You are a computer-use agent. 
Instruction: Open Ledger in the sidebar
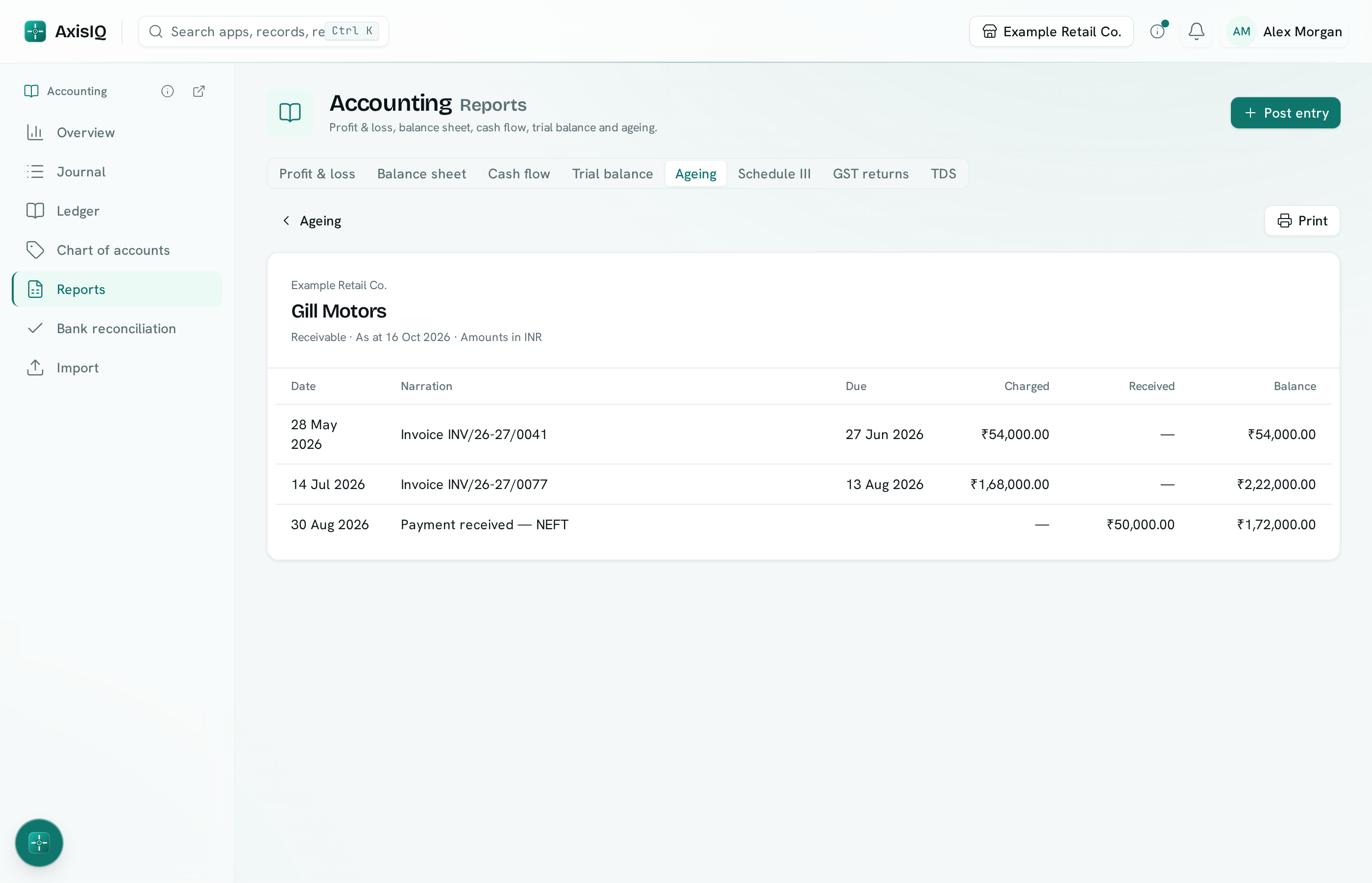pyautogui.click(x=117, y=211)
